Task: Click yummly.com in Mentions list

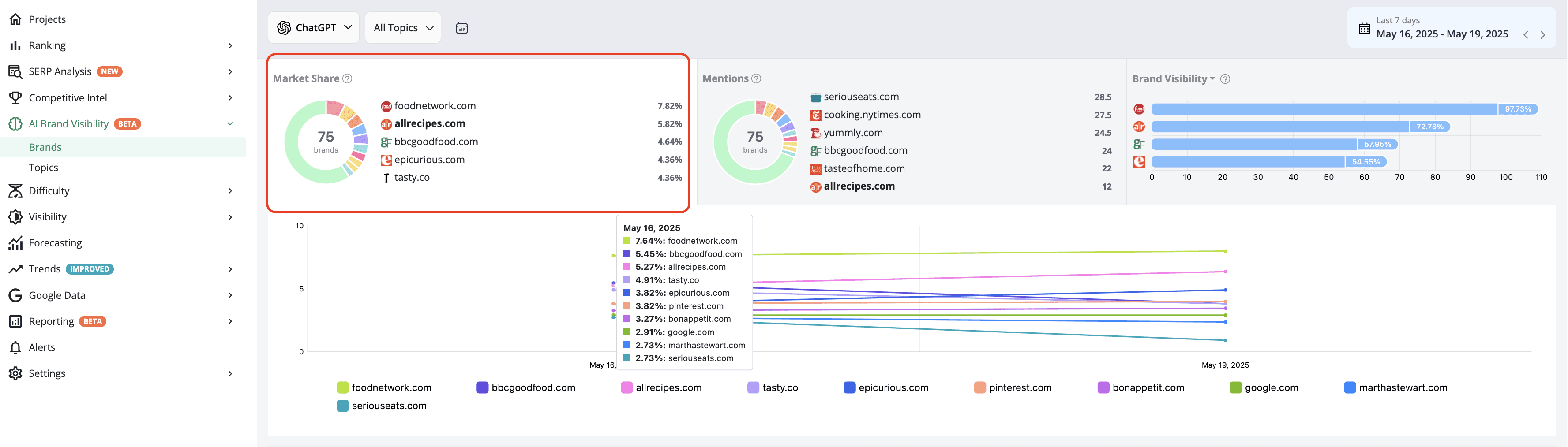Action: coord(853,133)
